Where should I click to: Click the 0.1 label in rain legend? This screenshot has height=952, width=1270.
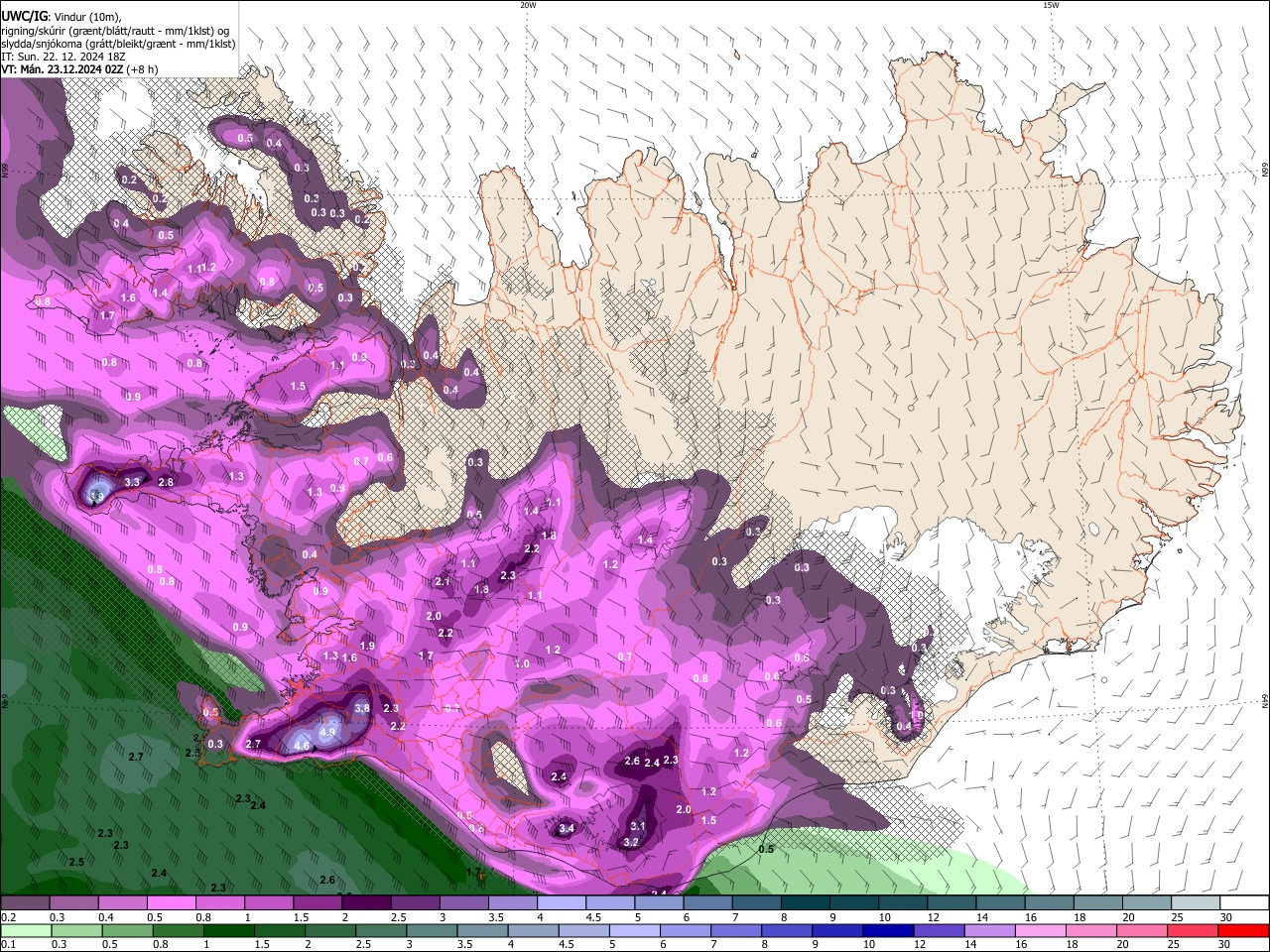[9, 944]
